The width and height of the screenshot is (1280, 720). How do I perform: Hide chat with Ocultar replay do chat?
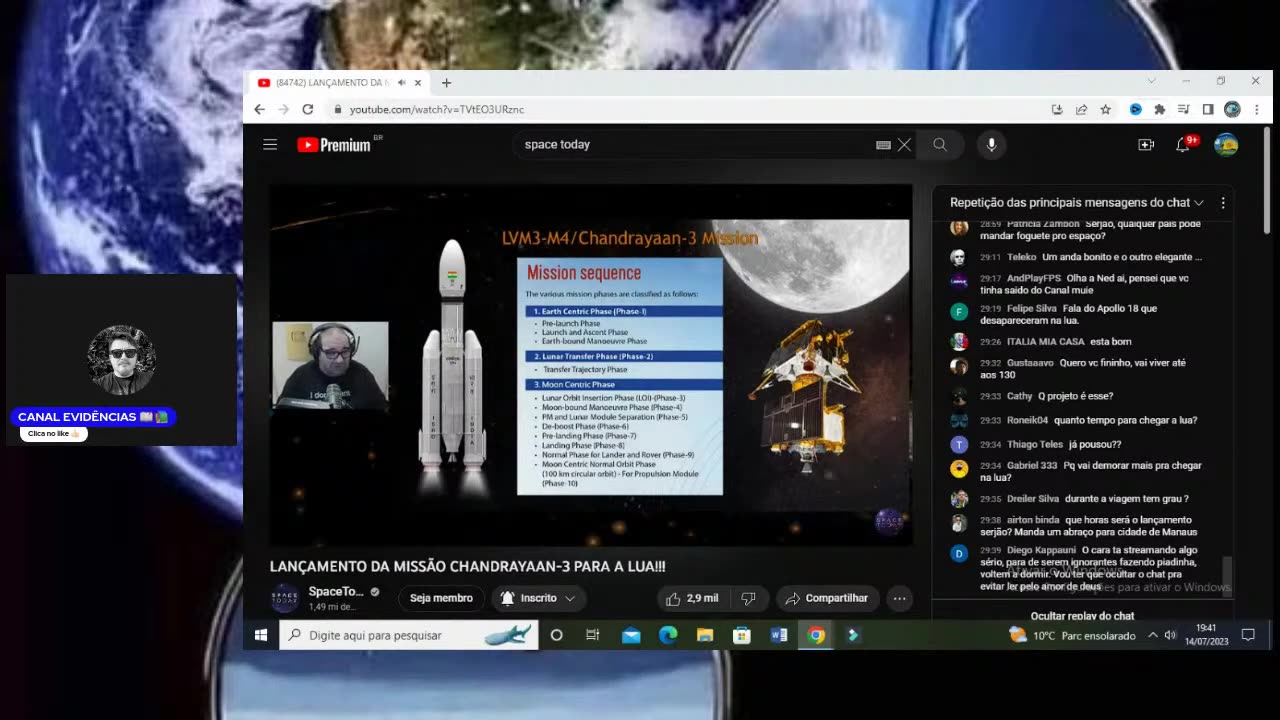pyautogui.click(x=1082, y=615)
